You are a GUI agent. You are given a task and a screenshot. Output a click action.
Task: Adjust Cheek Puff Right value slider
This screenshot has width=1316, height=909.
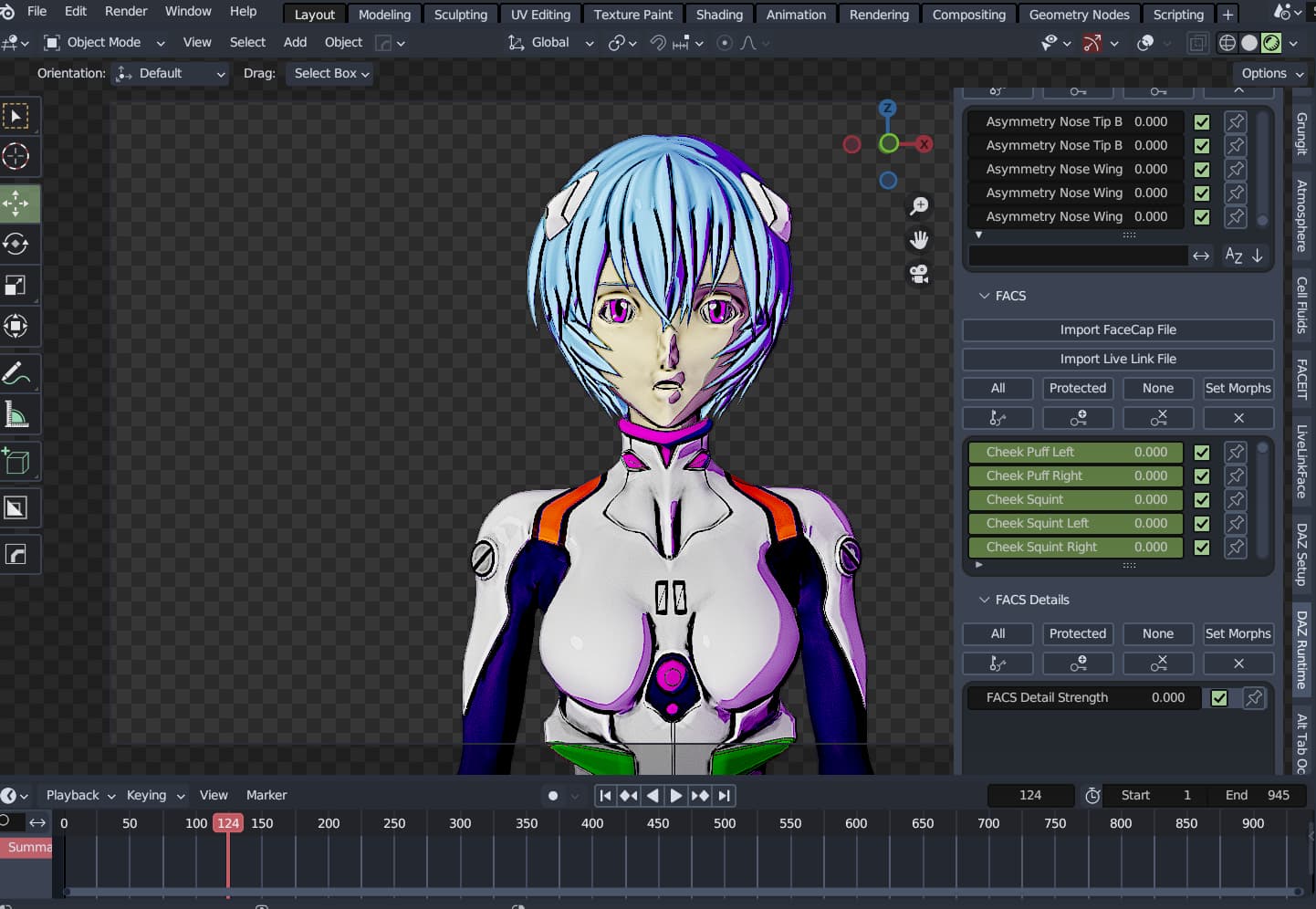[x=1075, y=476]
